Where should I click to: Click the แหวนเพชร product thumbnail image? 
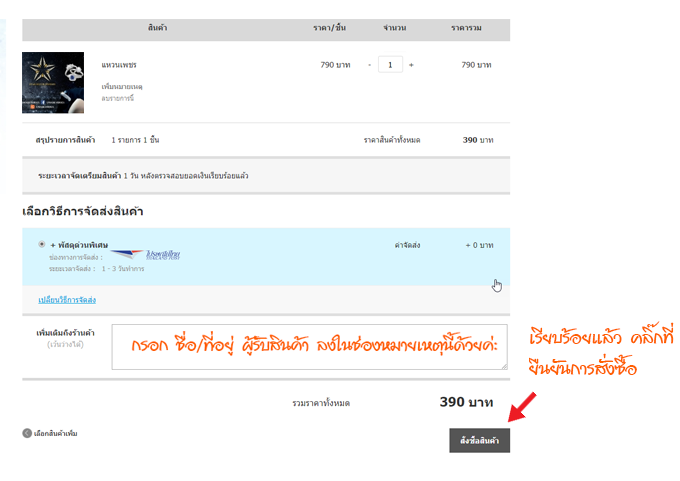53,82
